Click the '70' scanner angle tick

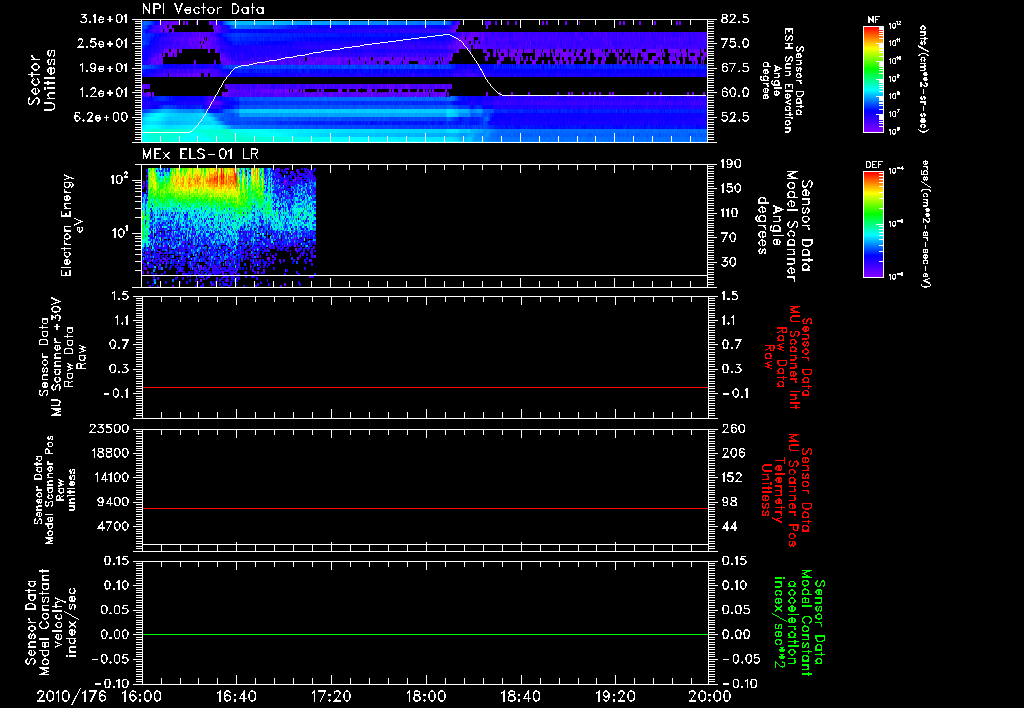point(728,238)
